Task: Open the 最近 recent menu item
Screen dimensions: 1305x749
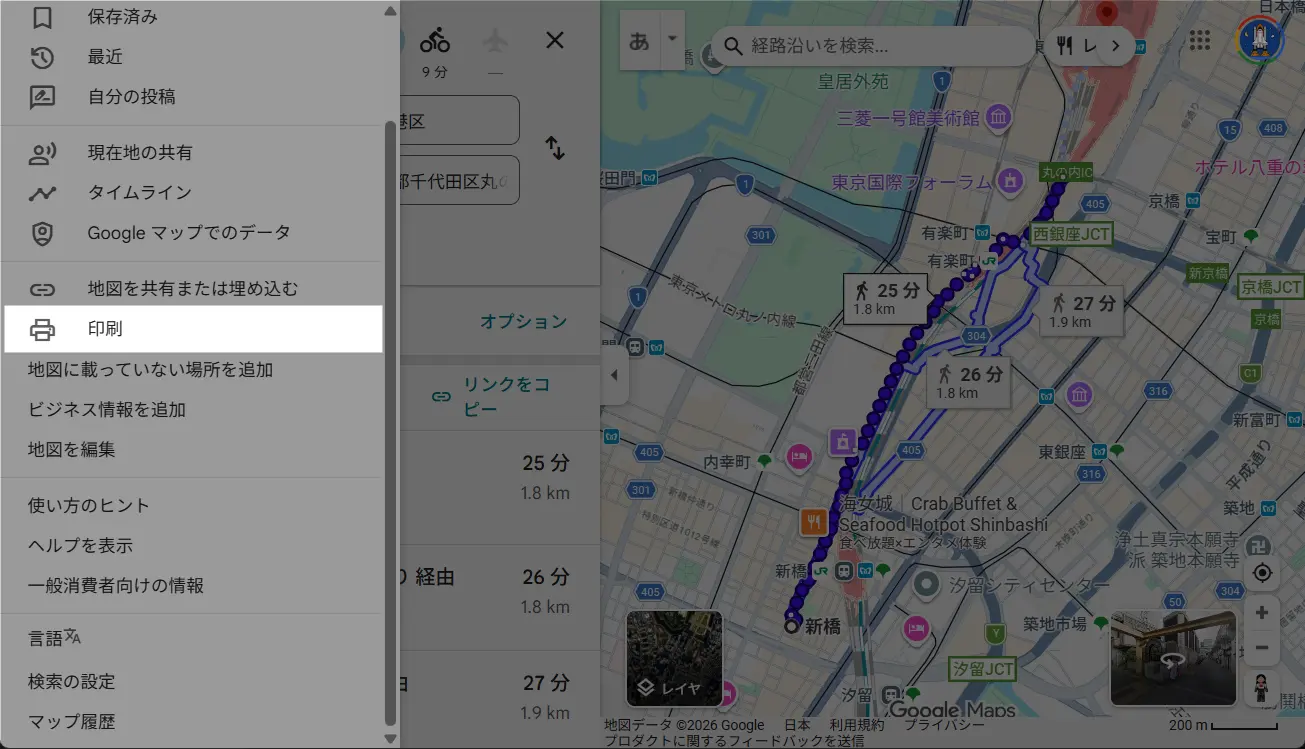Action: coord(192,57)
